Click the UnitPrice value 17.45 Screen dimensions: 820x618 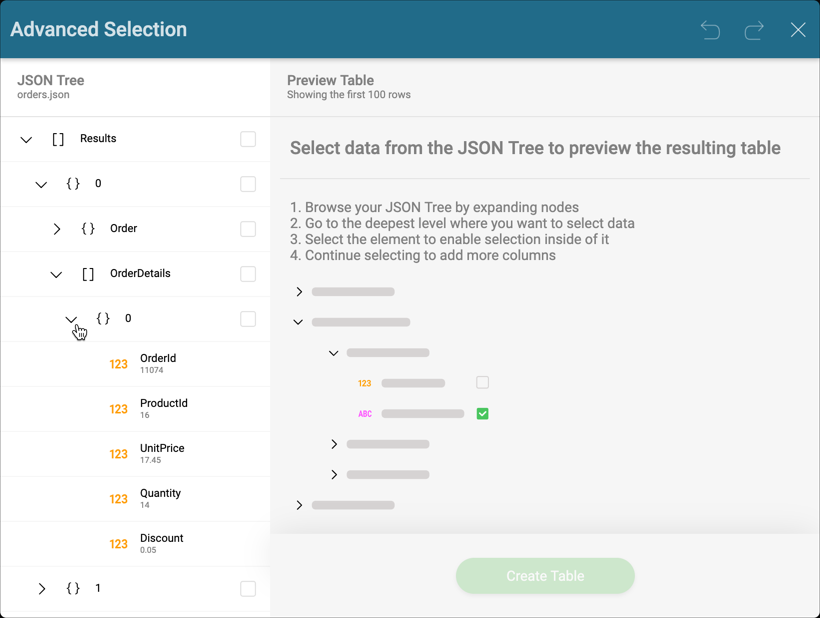tap(151, 460)
